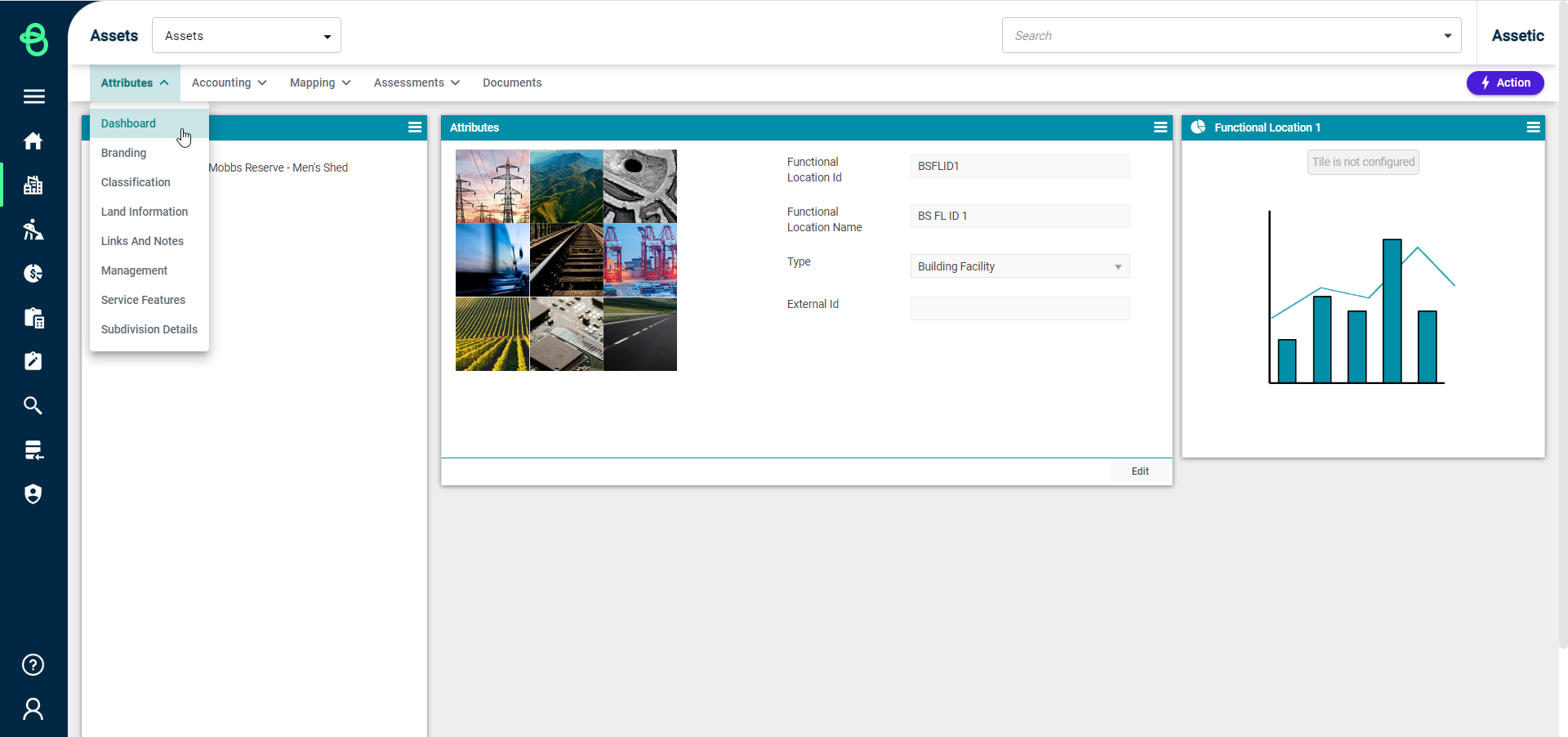
Task: Open the data exchange icon in sidebar
Action: 33,449
